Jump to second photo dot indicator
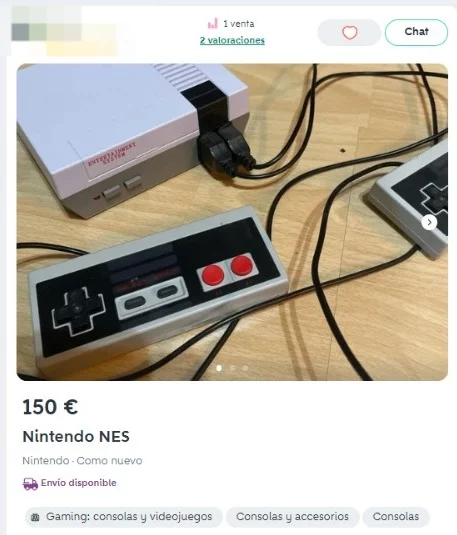 click(x=232, y=368)
